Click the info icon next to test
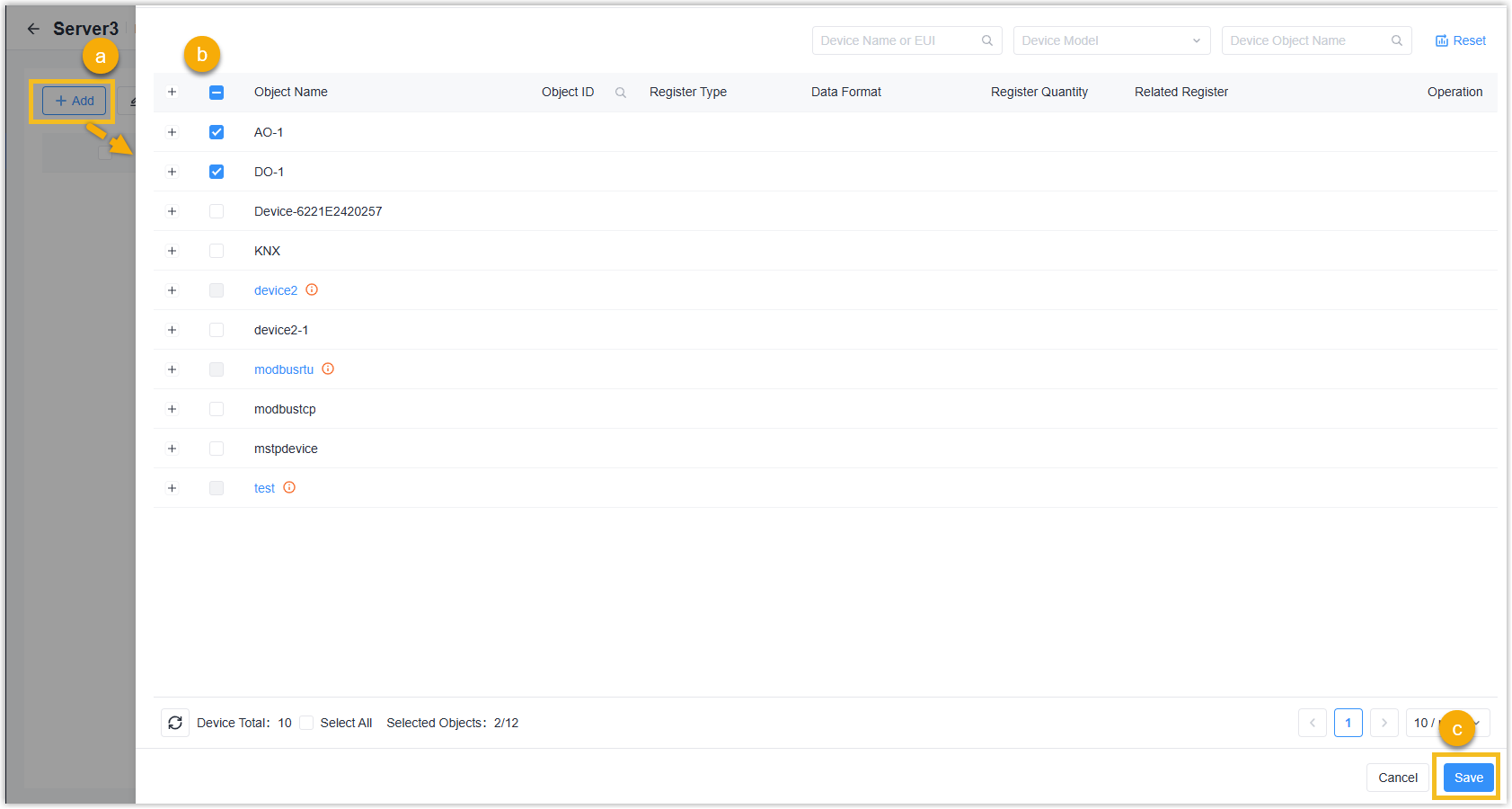Viewport: 1512px width, 809px height. [289, 487]
